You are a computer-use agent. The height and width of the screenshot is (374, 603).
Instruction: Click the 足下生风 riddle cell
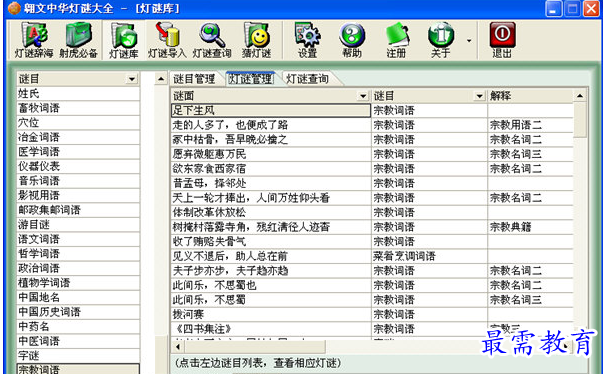pyautogui.click(x=271, y=110)
